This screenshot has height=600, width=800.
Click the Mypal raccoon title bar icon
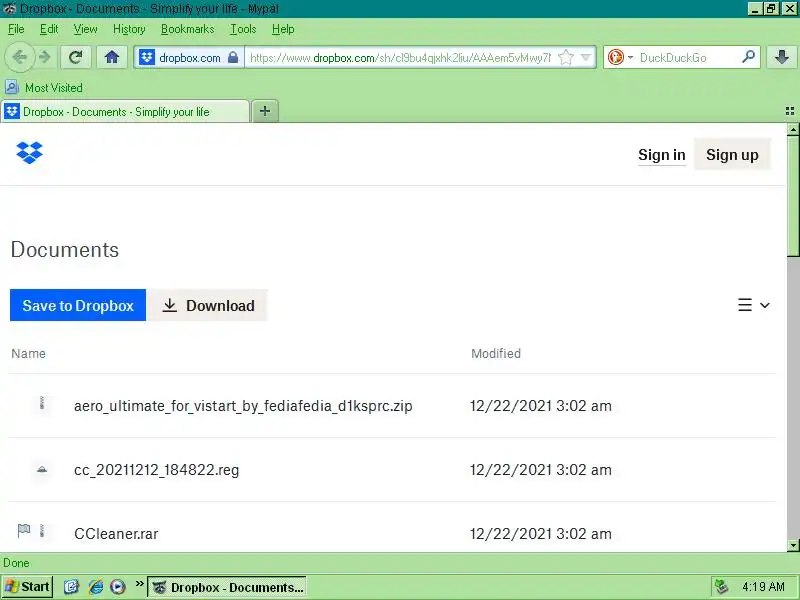pos(9,9)
